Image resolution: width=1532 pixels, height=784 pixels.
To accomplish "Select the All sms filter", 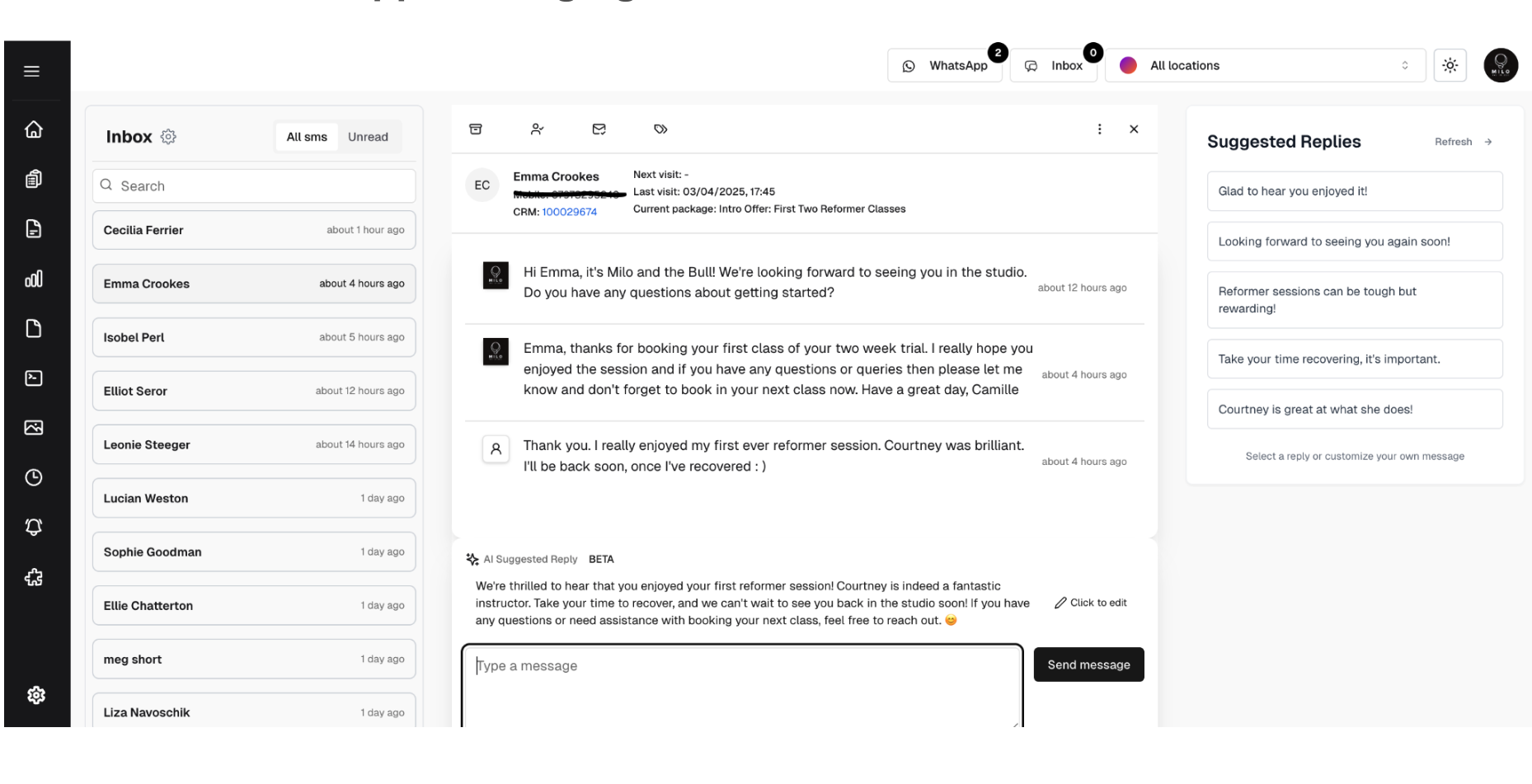I will point(307,137).
